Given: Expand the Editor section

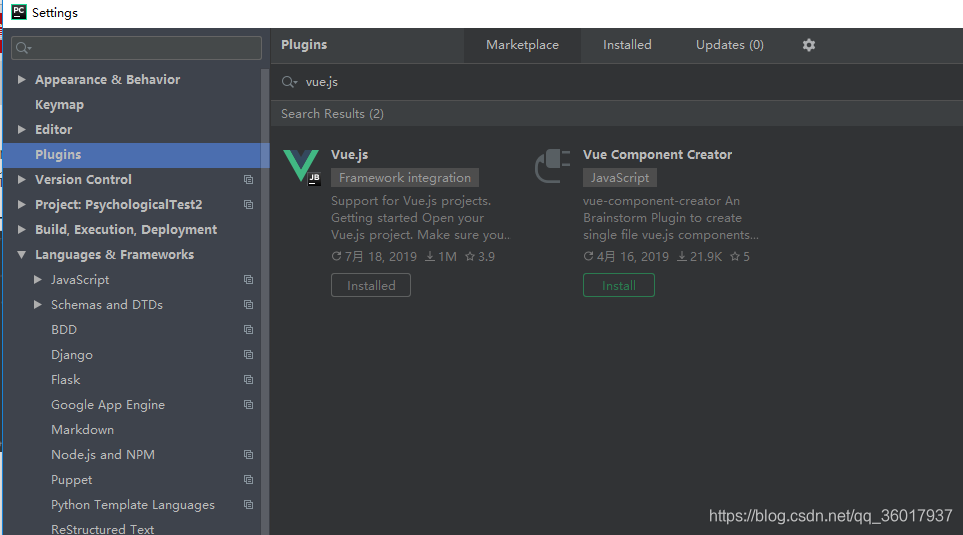Looking at the screenshot, I should 21,130.
